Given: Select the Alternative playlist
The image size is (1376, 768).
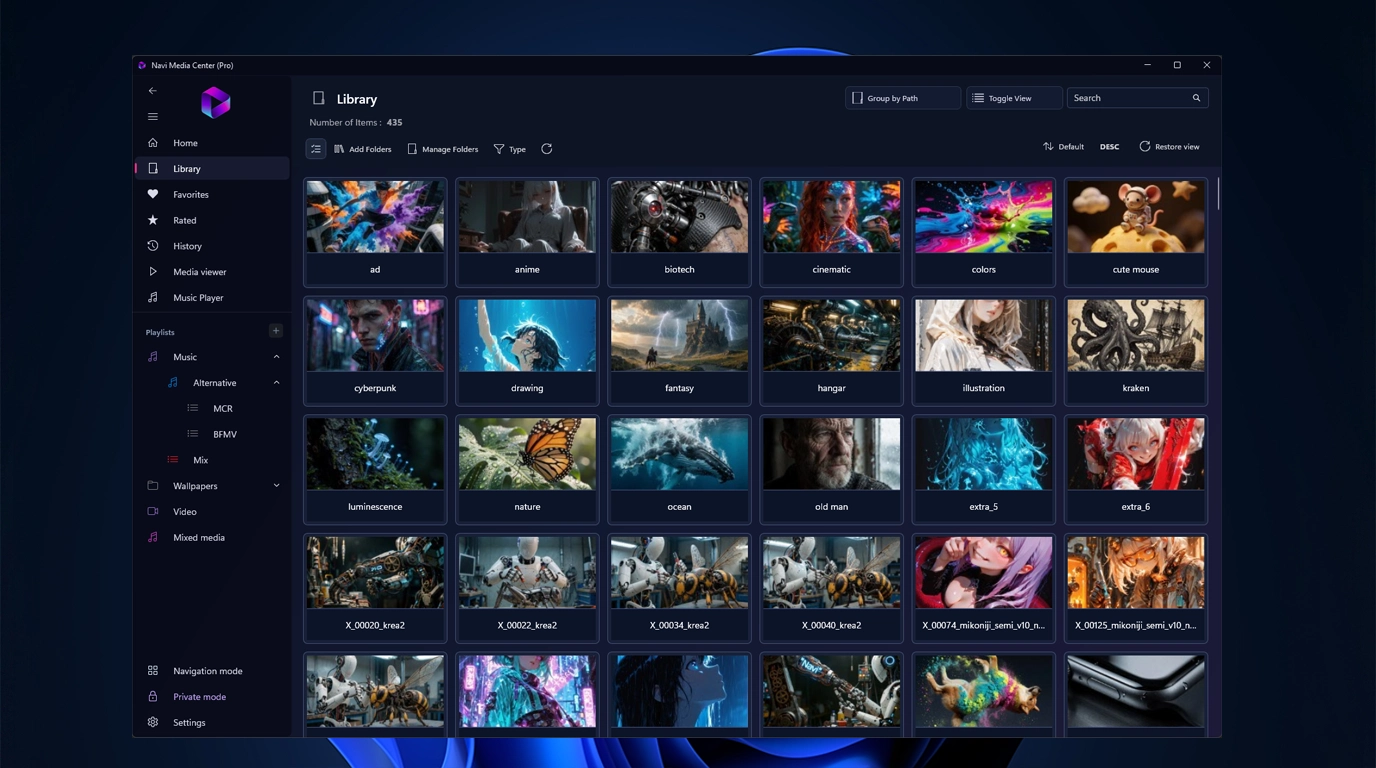Looking at the screenshot, I should (213, 383).
